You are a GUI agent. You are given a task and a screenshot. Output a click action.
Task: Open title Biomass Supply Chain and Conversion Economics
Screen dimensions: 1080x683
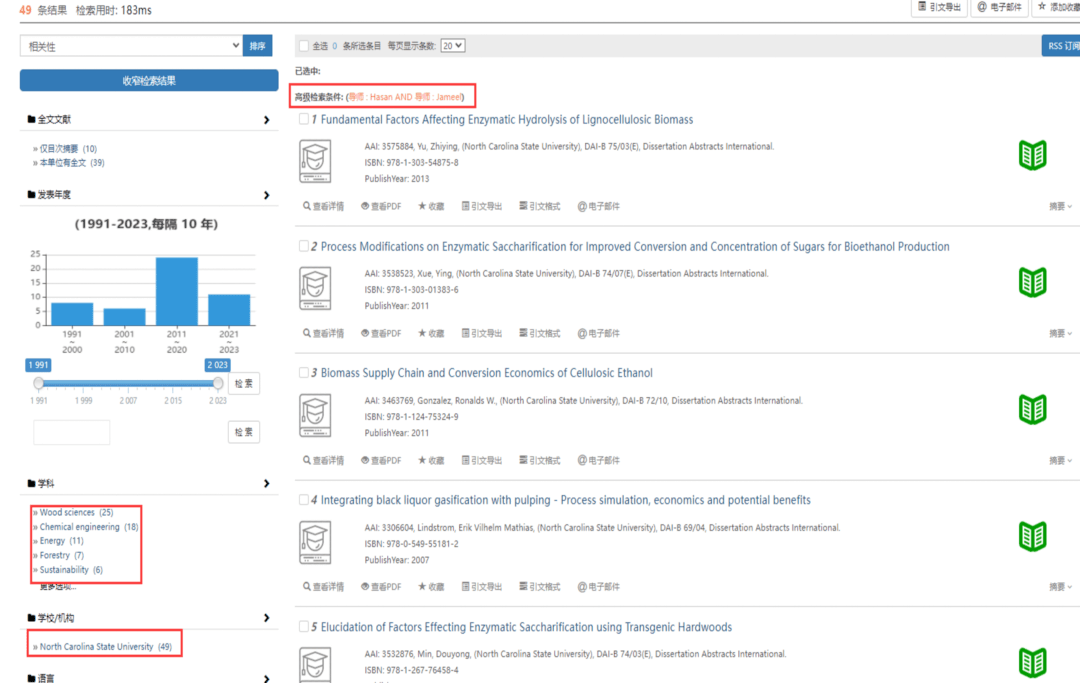tap(486, 372)
